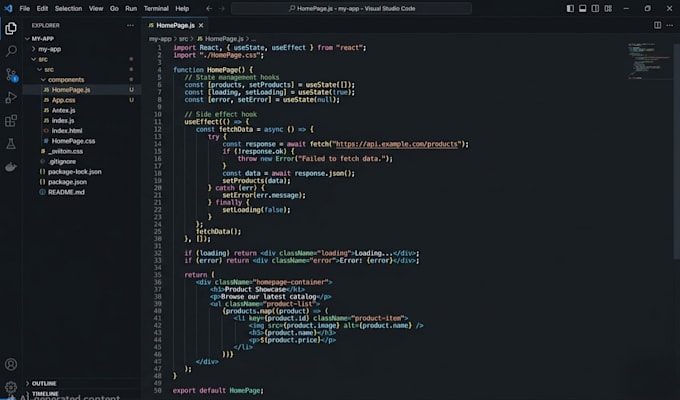
Task: Click the my-app breadcrumb segment
Action: click(160, 39)
